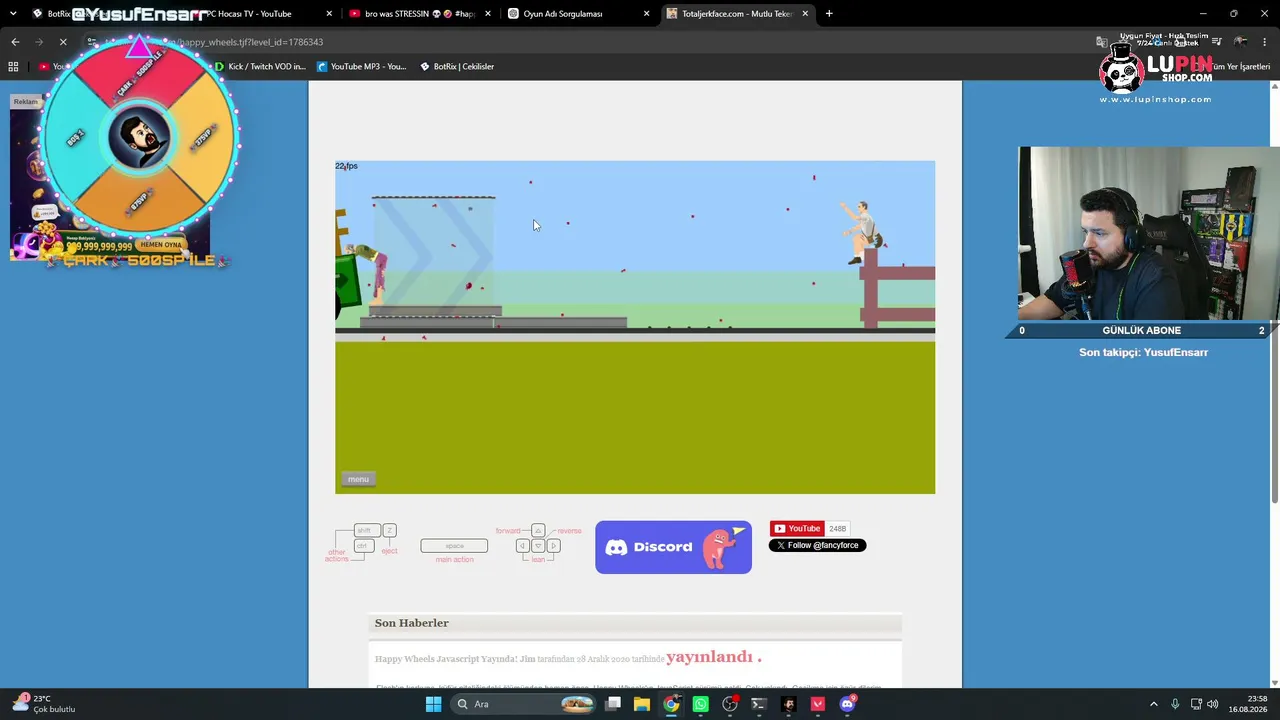1280x720 pixels.
Task: Open the Kick / Twitch VOD bookmark
Action: click(259, 67)
